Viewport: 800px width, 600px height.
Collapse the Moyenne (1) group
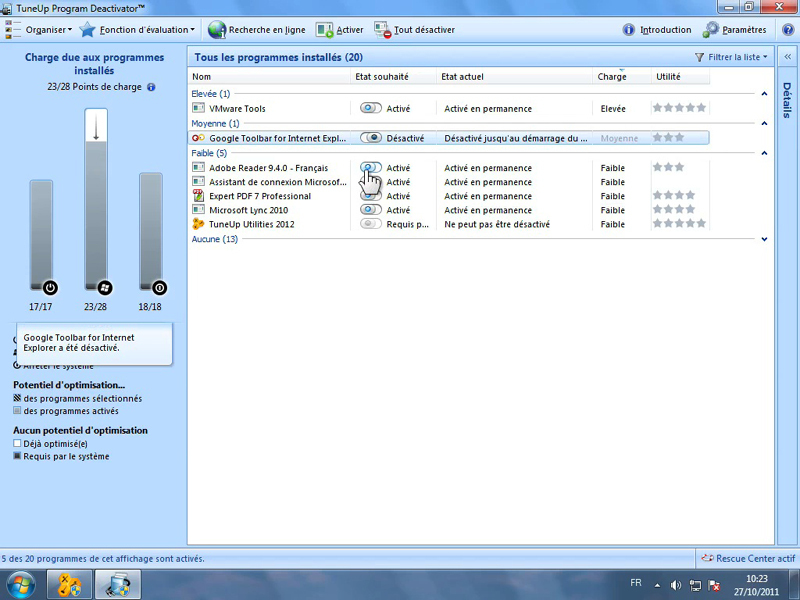tap(764, 123)
